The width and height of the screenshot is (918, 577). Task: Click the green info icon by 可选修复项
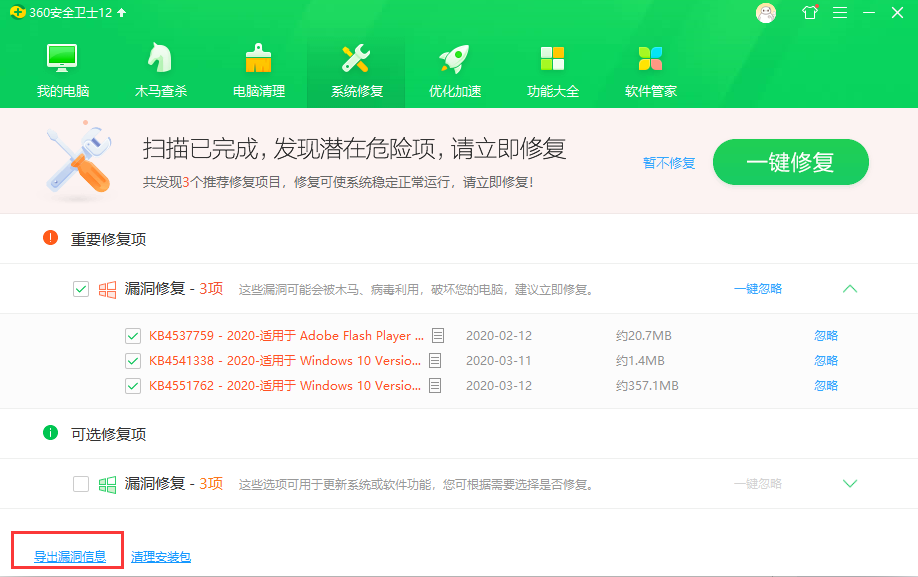50,432
